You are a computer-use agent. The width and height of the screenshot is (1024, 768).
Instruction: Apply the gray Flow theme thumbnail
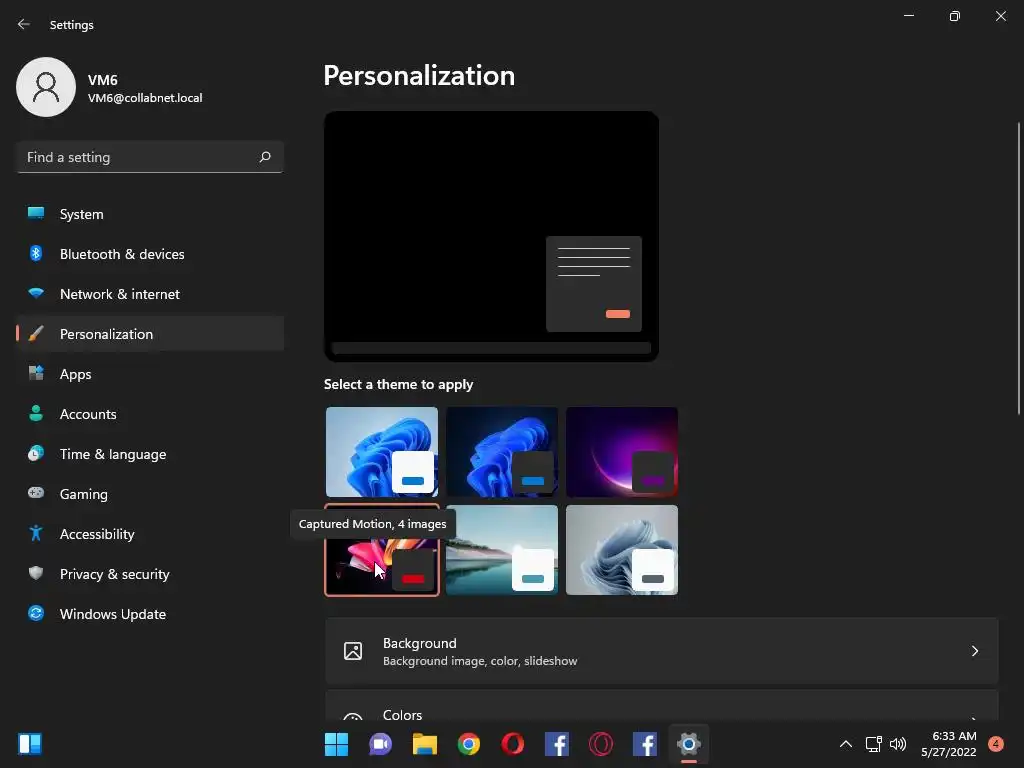(622, 550)
